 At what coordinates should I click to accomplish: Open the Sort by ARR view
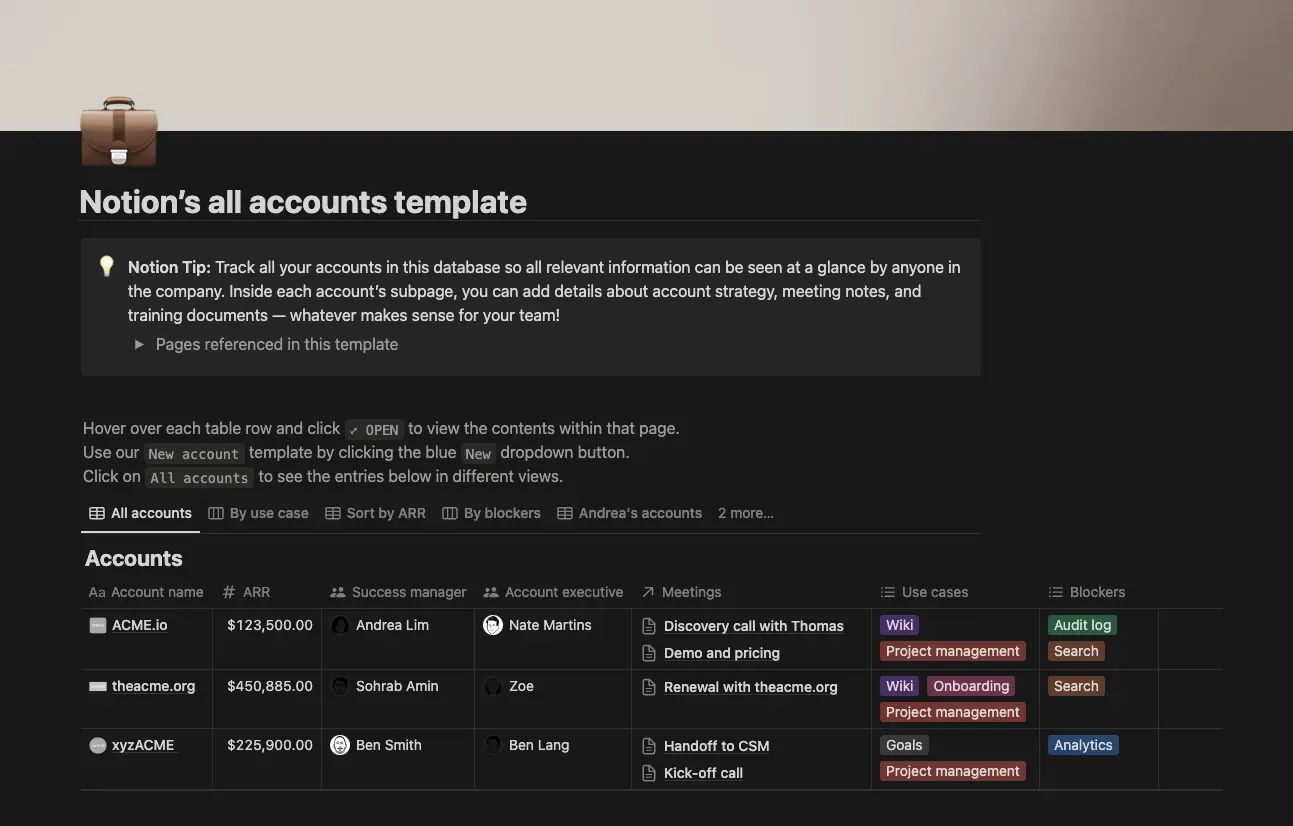coord(375,513)
